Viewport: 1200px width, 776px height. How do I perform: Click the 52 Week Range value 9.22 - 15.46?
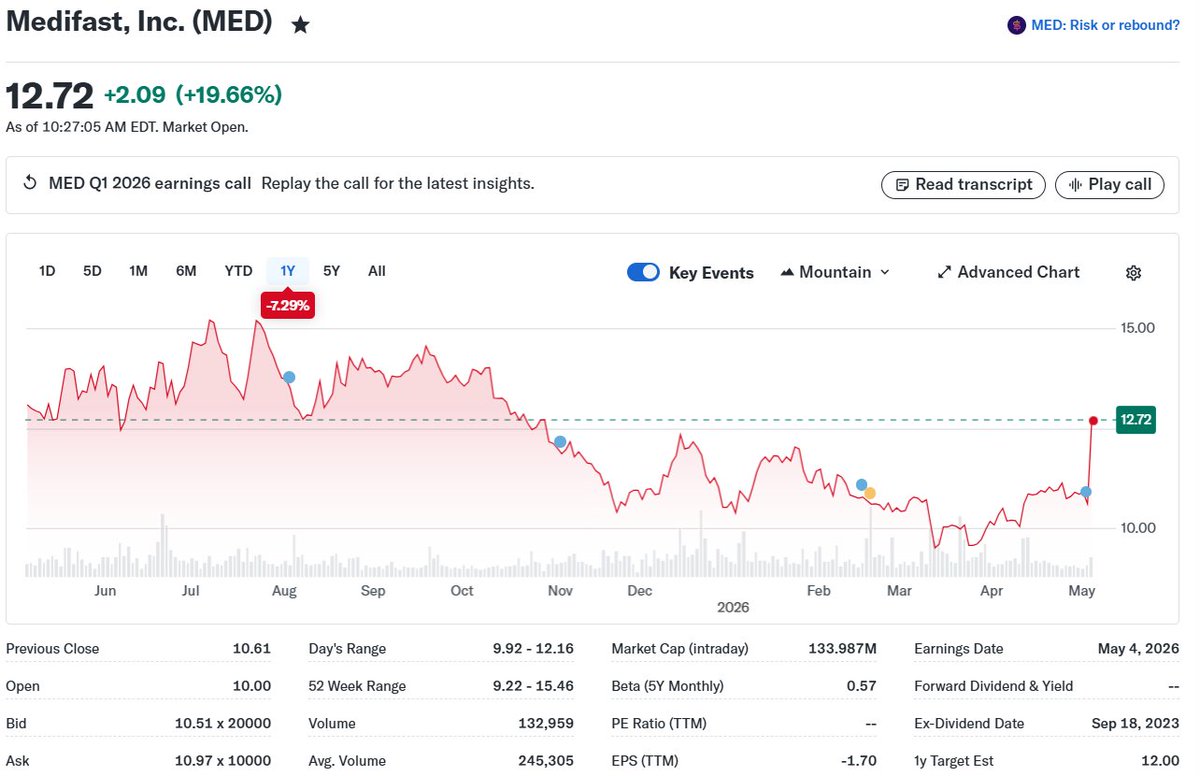[533, 686]
